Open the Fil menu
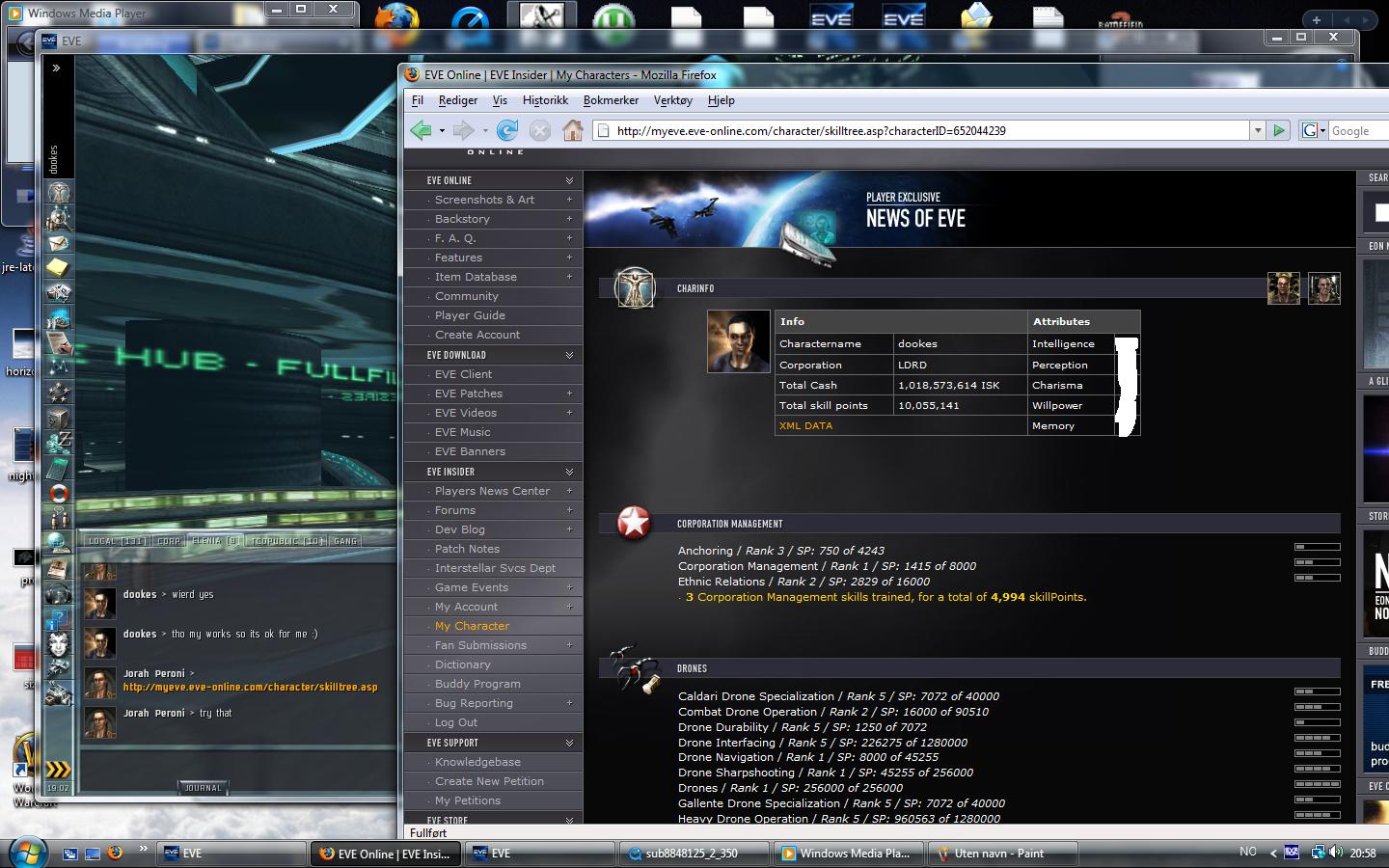Image resolution: width=1389 pixels, height=868 pixels. [x=418, y=100]
